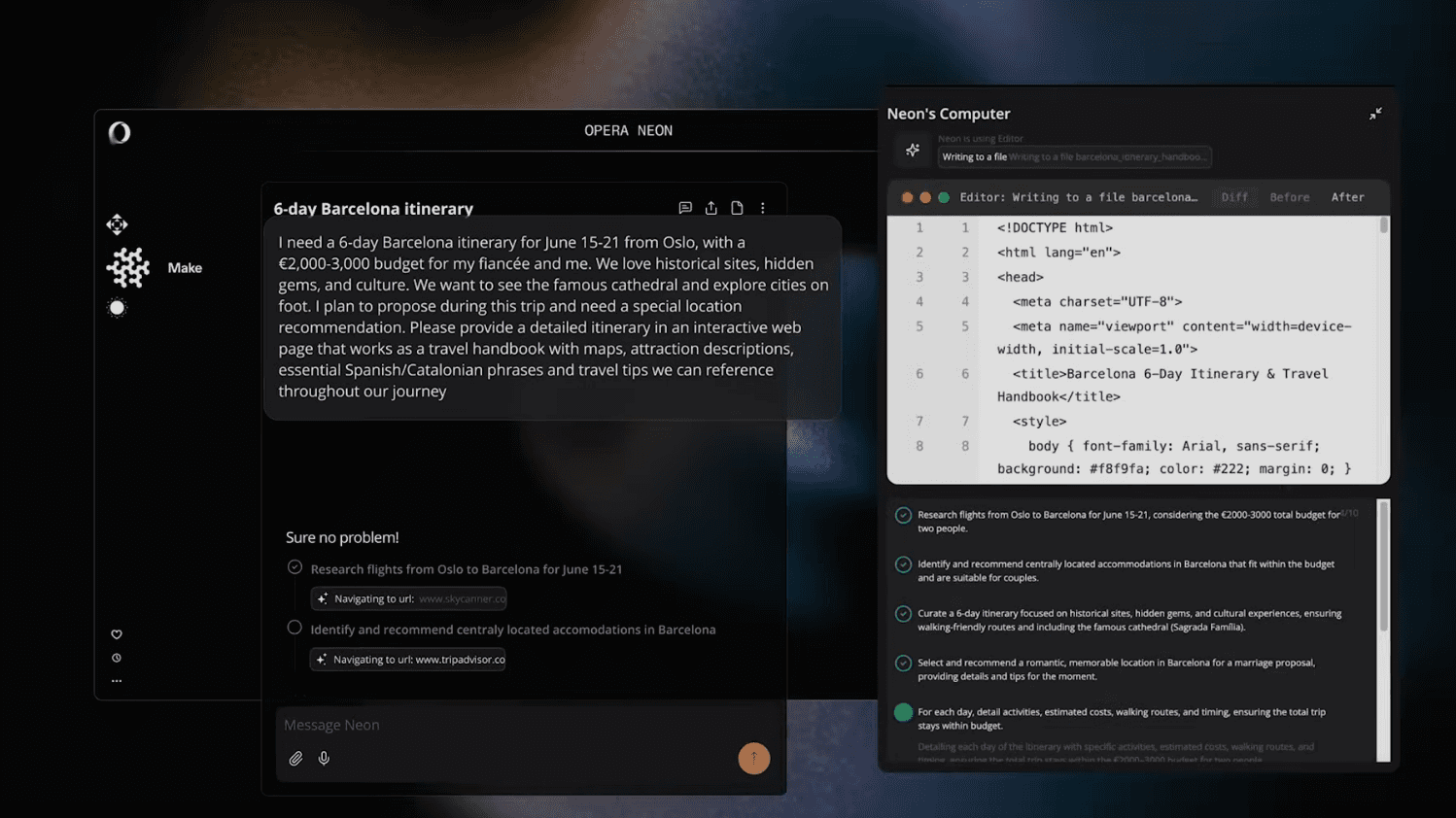Click the Neon is using Editor label
This screenshot has width=1456, height=818.
pos(980,139)
